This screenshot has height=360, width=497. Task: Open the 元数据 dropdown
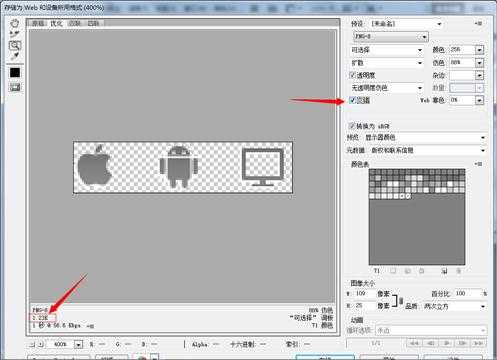pos(427,150)
